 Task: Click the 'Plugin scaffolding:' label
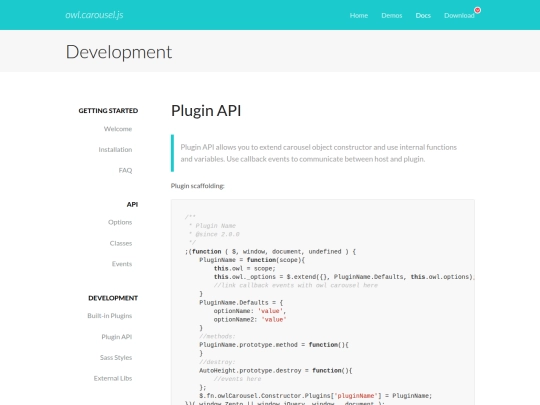pyautogui.click(x=197, y=186)
